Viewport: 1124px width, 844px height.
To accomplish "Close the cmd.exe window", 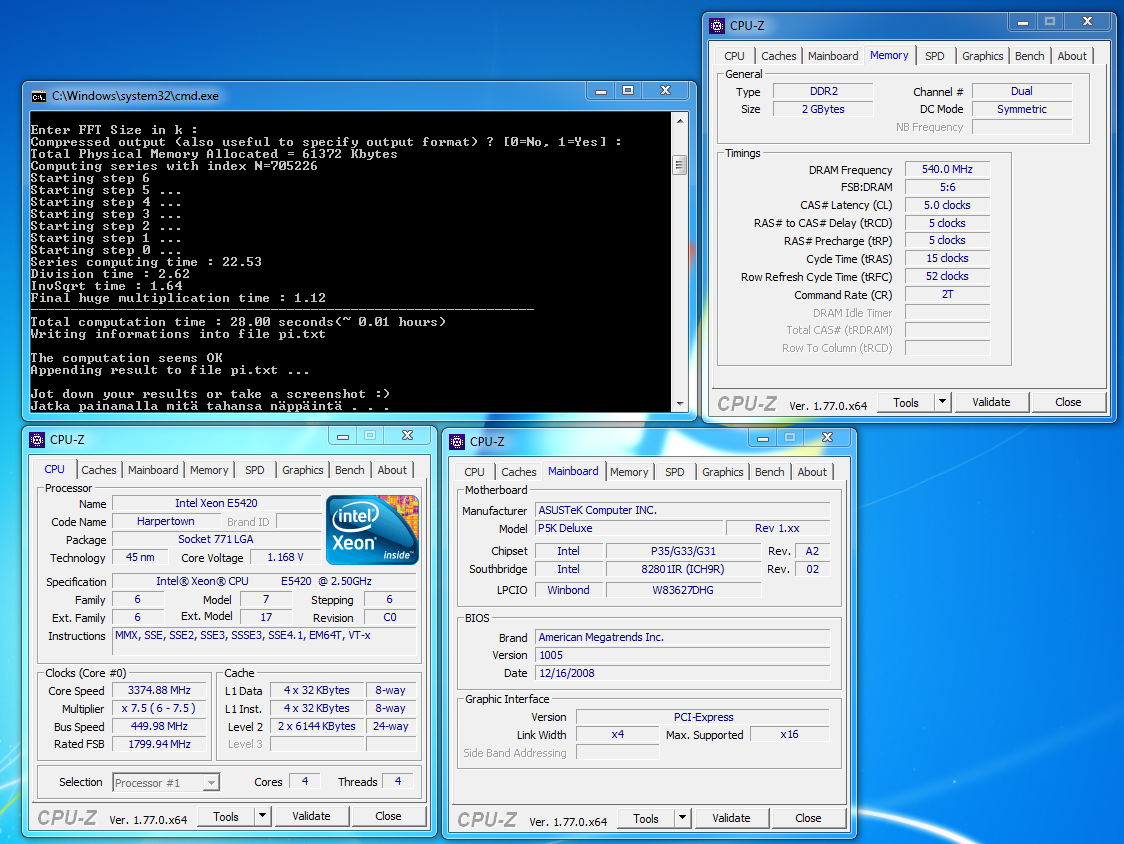I will pyautogui.click(x=665, y=91).
